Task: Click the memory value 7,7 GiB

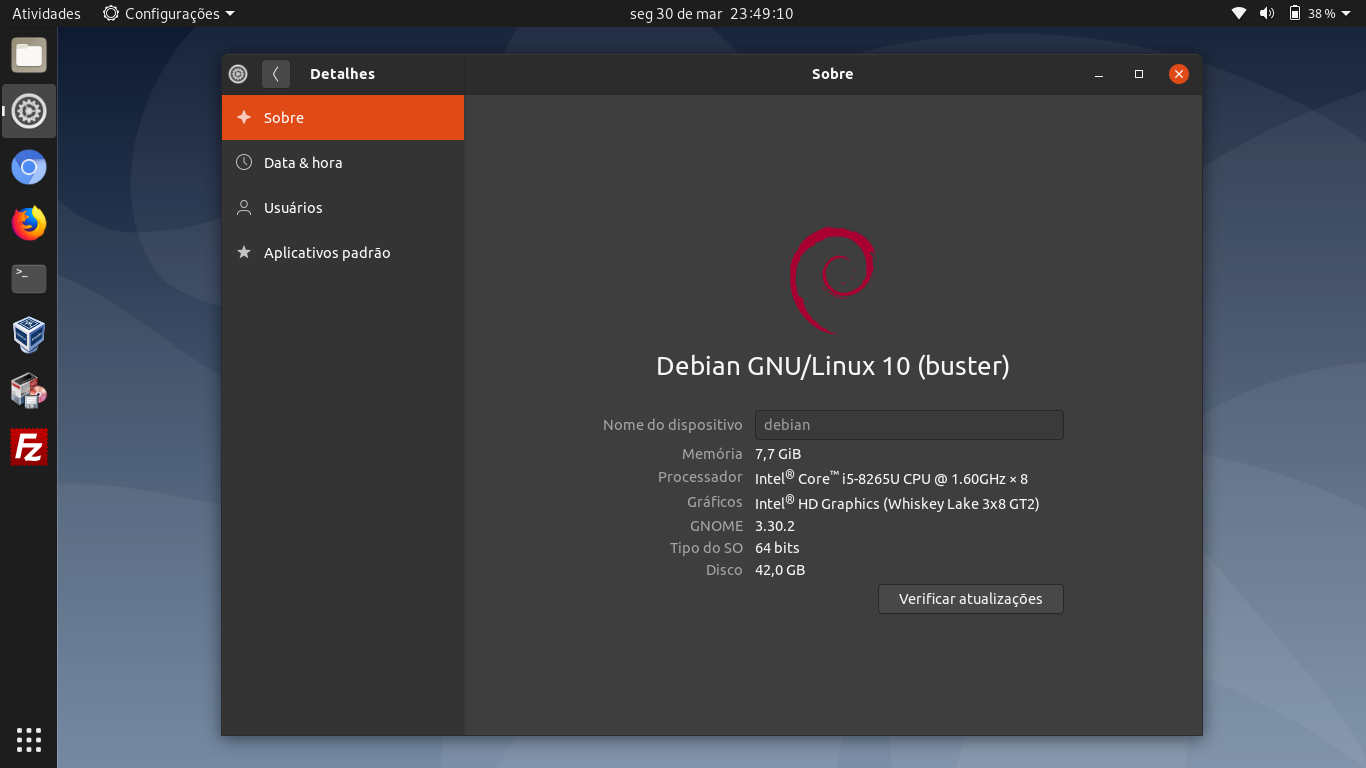Action: pyautogui.click(x=778, y=454)
